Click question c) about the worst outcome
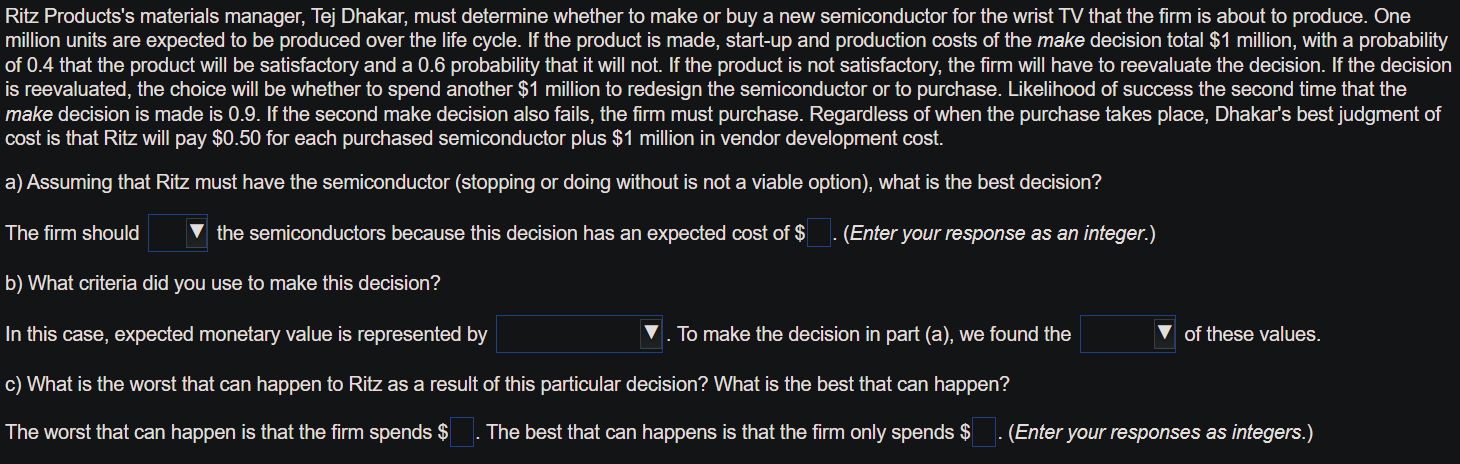1460x464 pixels. (x=507, y=383)
